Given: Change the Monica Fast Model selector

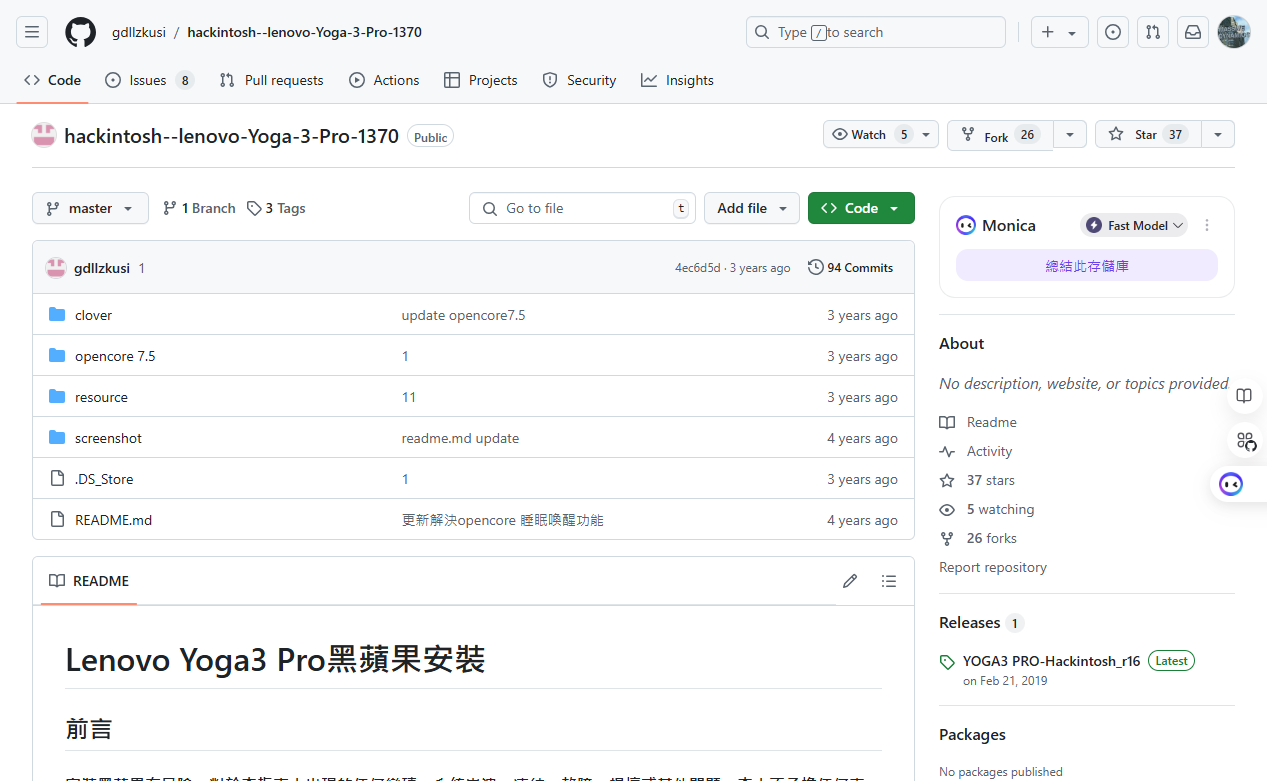Looking at the screenshot, I should (x=1134, y=225).
